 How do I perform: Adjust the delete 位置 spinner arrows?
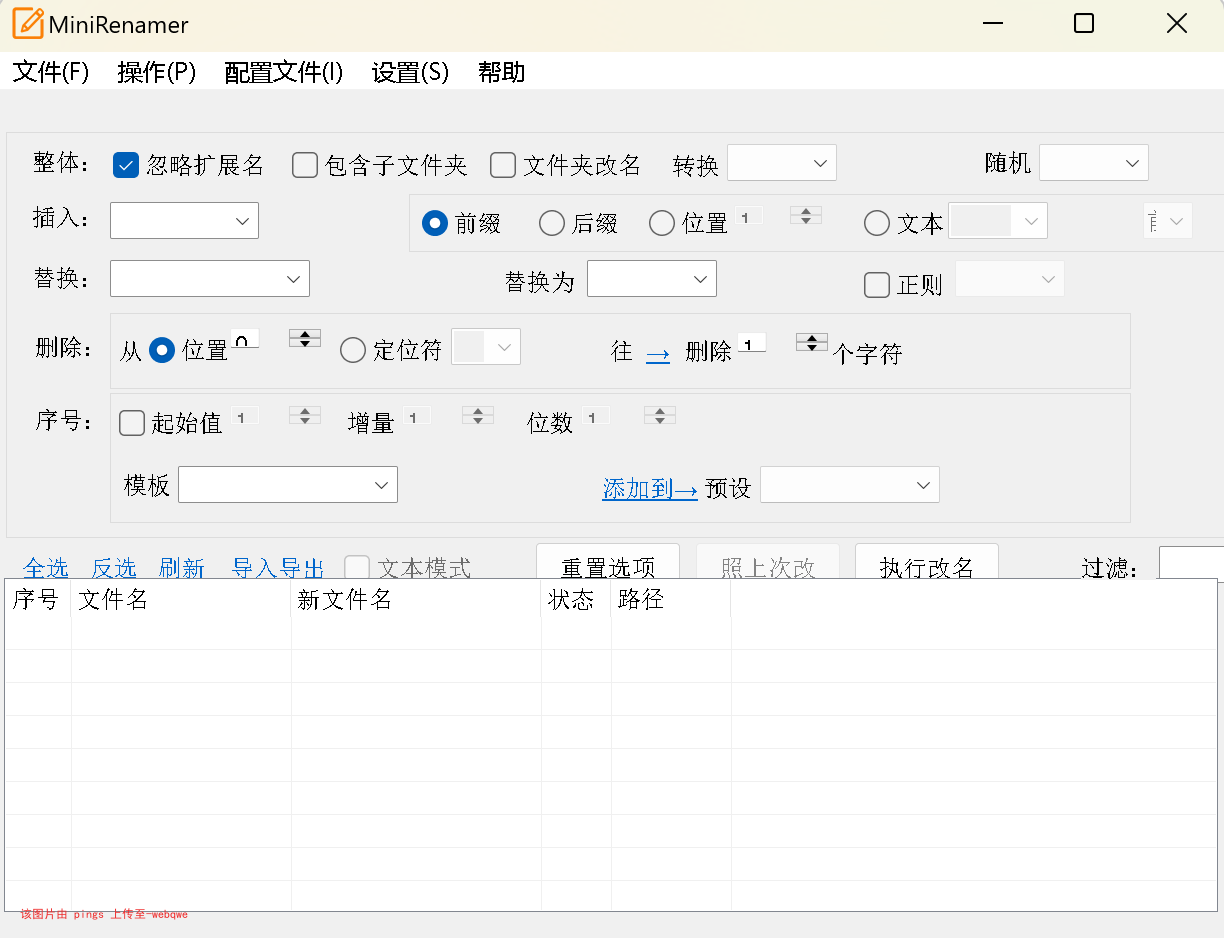[x=305, y=338]
